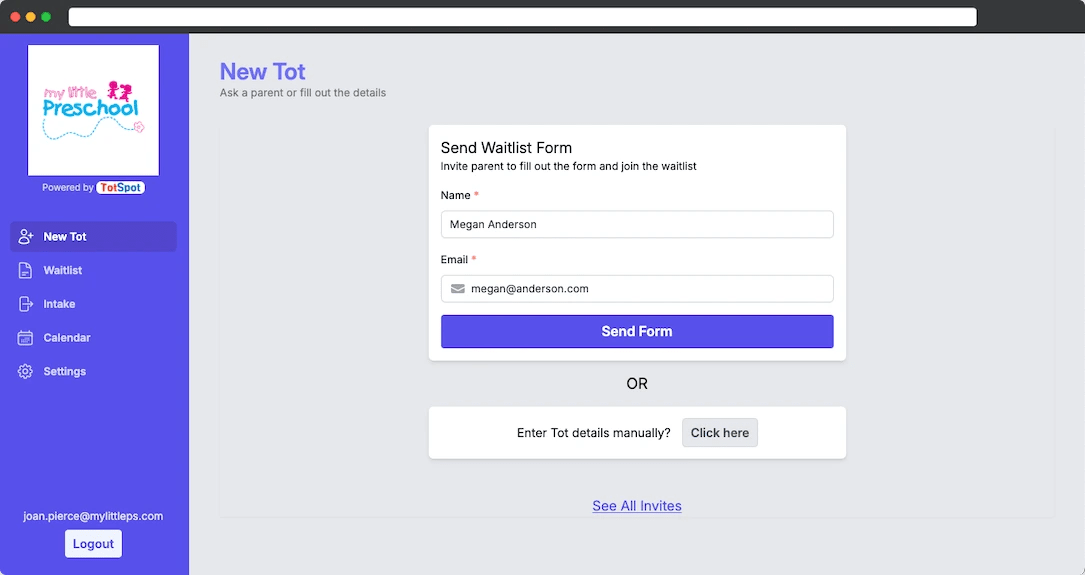Focus the Name field with Megan Anderson
Screen dimensions: 1085x575
(x=637, y=225)
